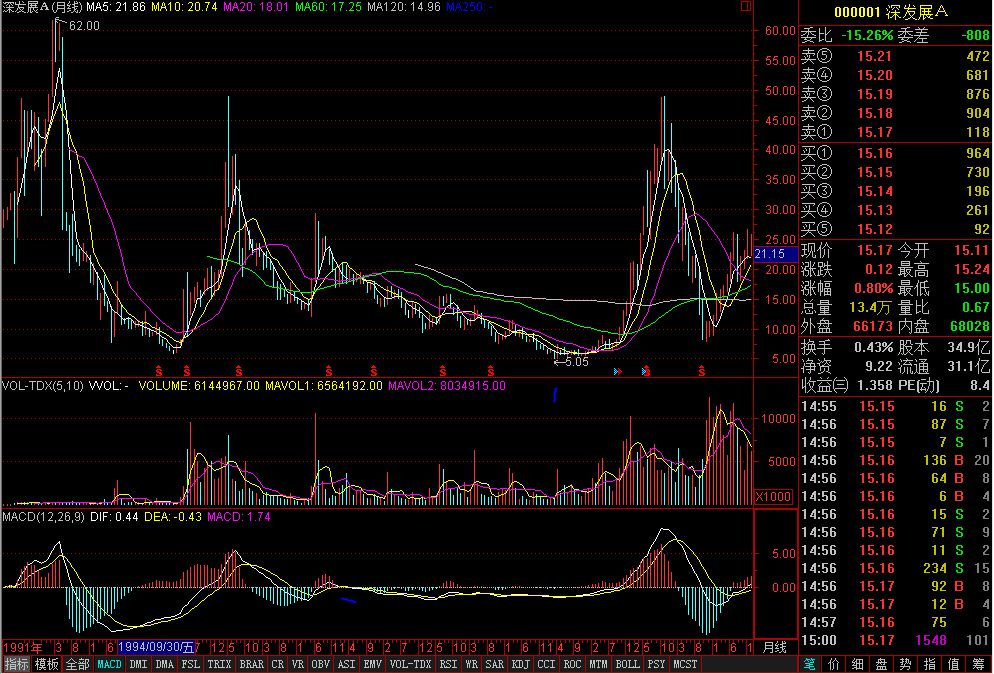Switch to the RSI indicator
This screenshot has width=994, height=674.
[x=448, y=664]
